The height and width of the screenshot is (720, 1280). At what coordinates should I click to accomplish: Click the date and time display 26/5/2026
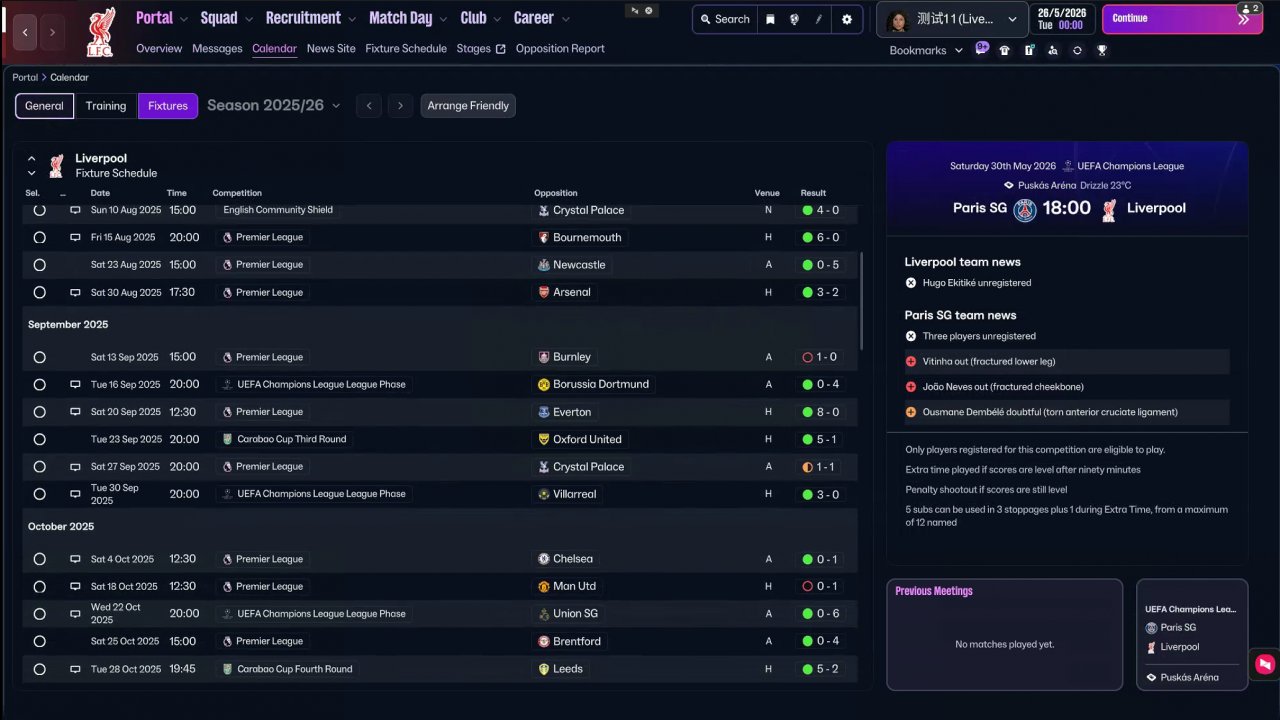[x=1061, y=19]
